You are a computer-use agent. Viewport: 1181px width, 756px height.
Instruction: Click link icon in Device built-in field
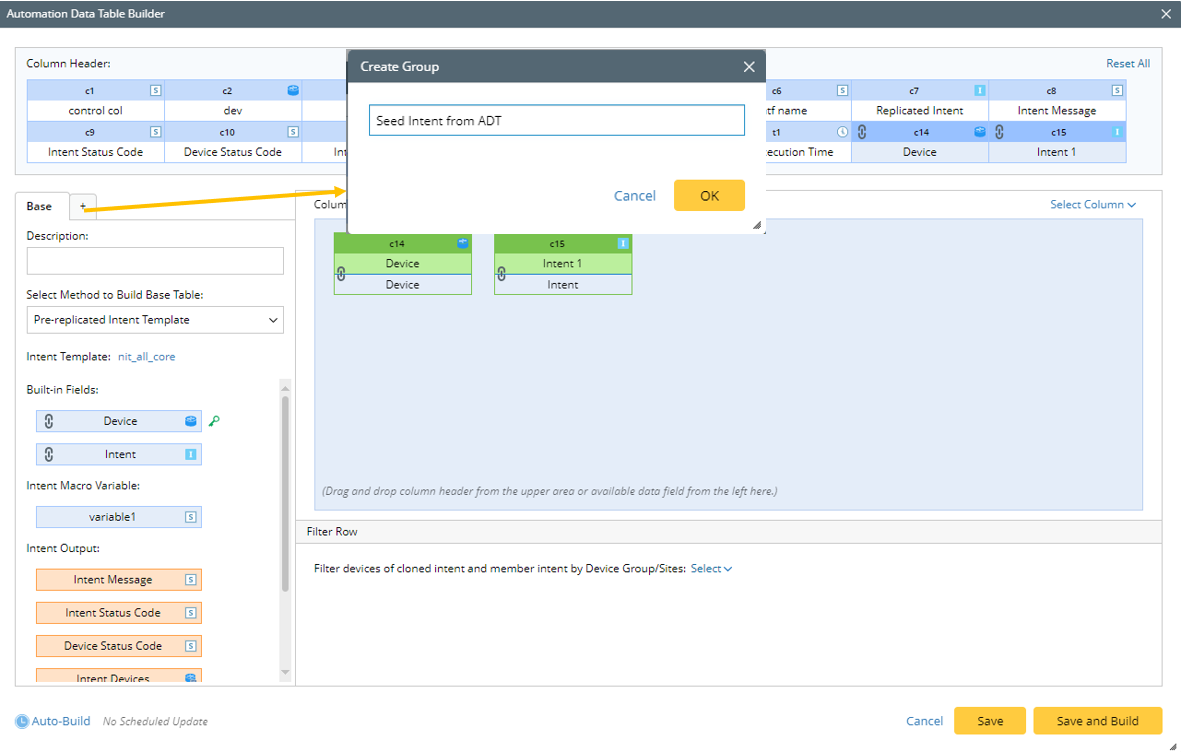tap(49, 421)
